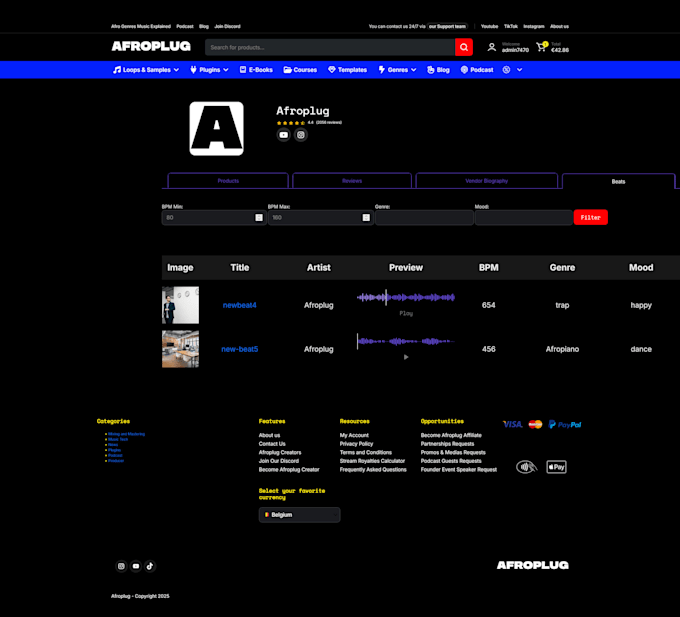This screenshot has width=680, height=617.
Task: Open the Courses menu item
Action: click(300, 70)
